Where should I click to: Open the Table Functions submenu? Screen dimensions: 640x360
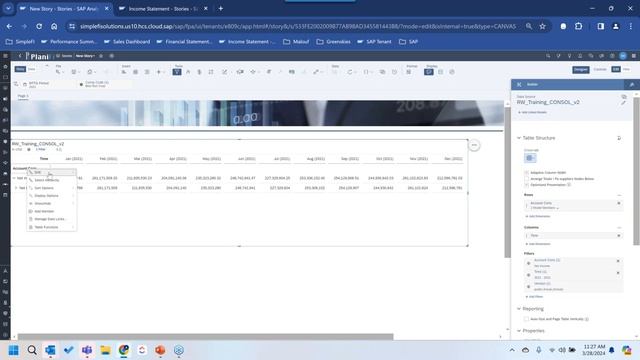point(51,227)
